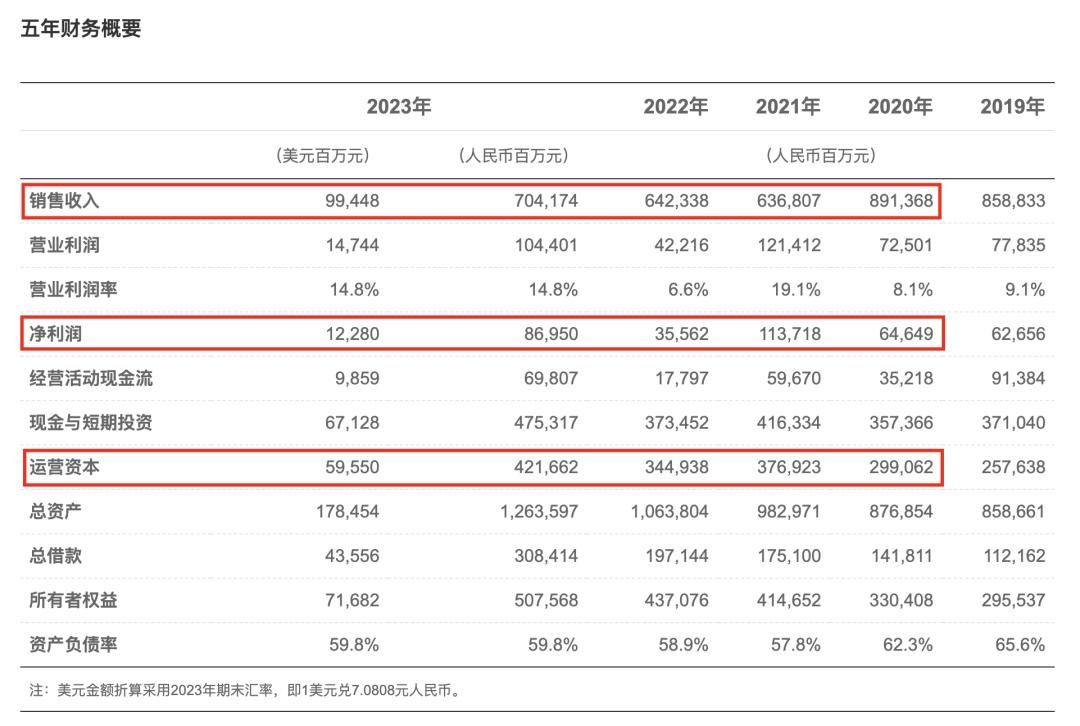Click total assets value 1,263,597

537,512
